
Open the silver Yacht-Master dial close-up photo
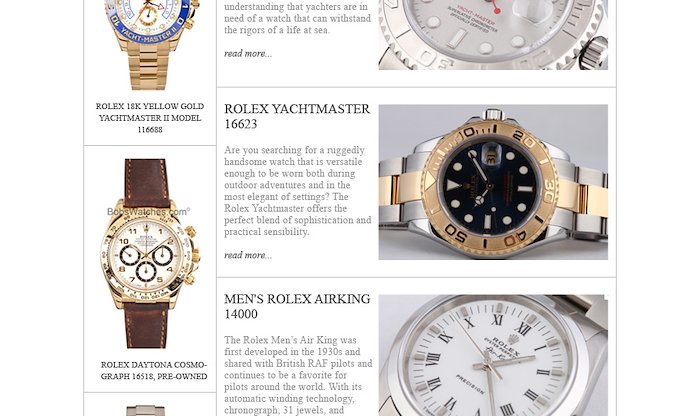point(493,35)
